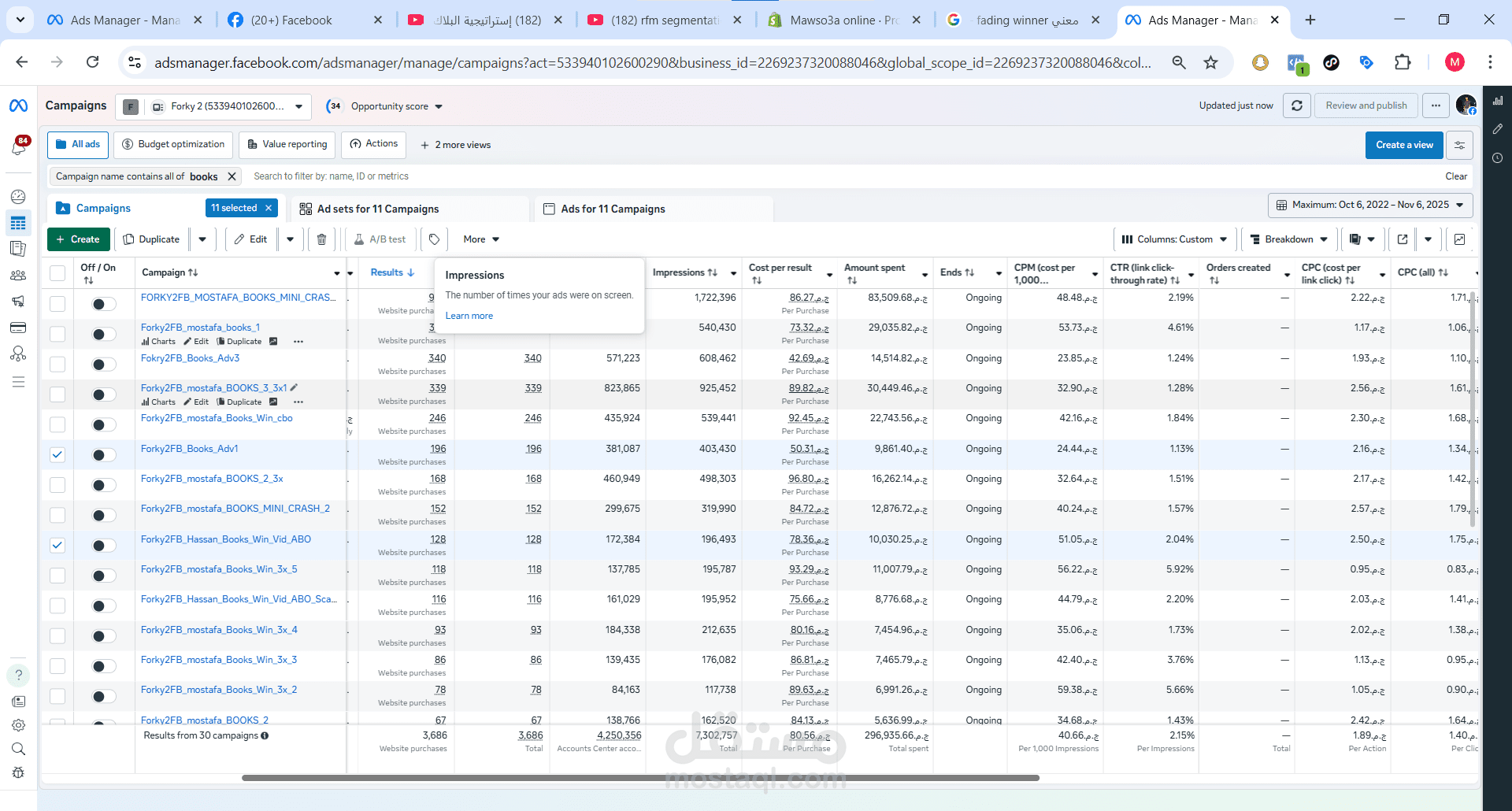1512x811 pixels.
Task: Open the tag labels icon in toolbar
Action: click(434, 239)
